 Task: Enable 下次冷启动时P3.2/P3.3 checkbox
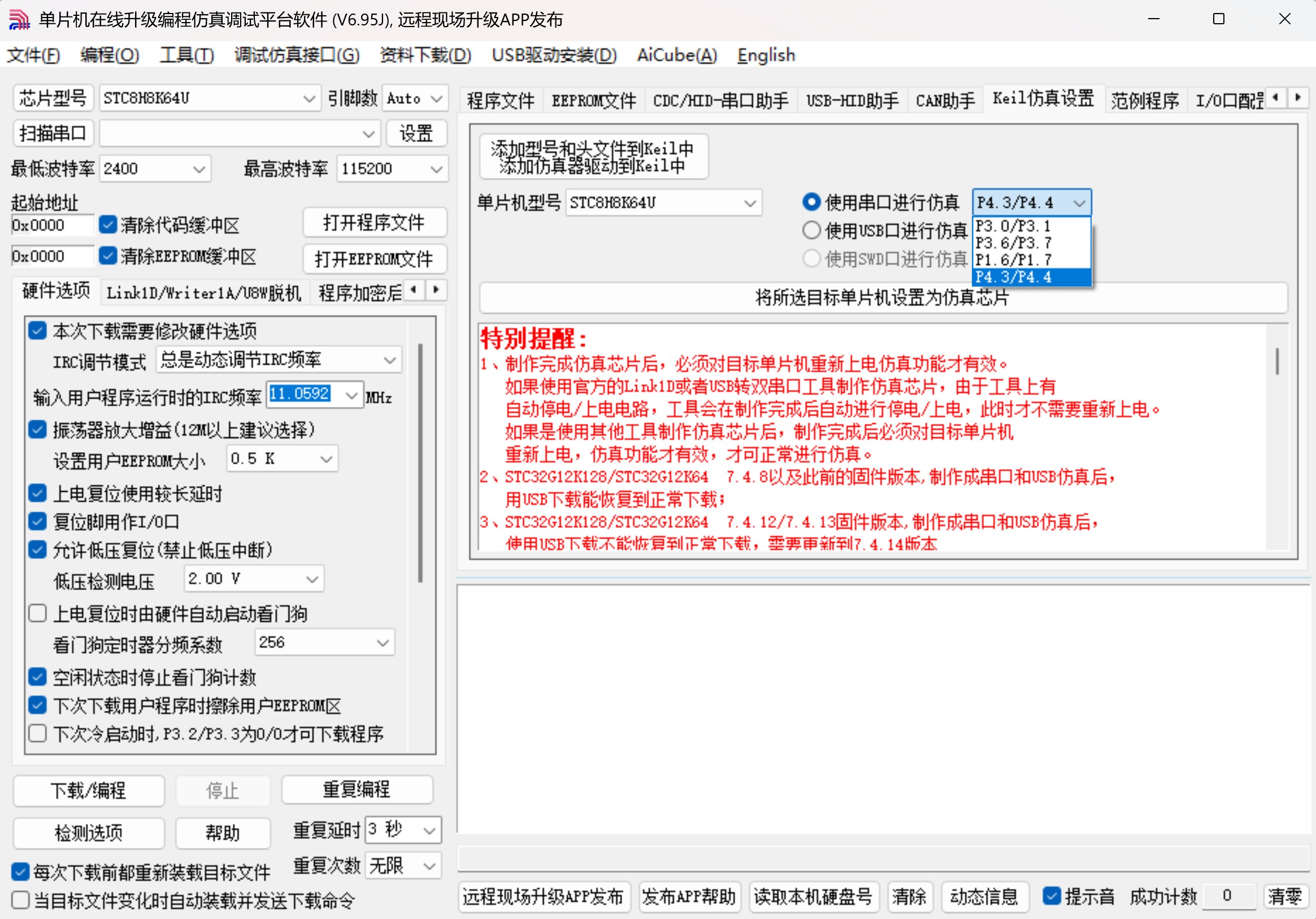tap(37, 733)
